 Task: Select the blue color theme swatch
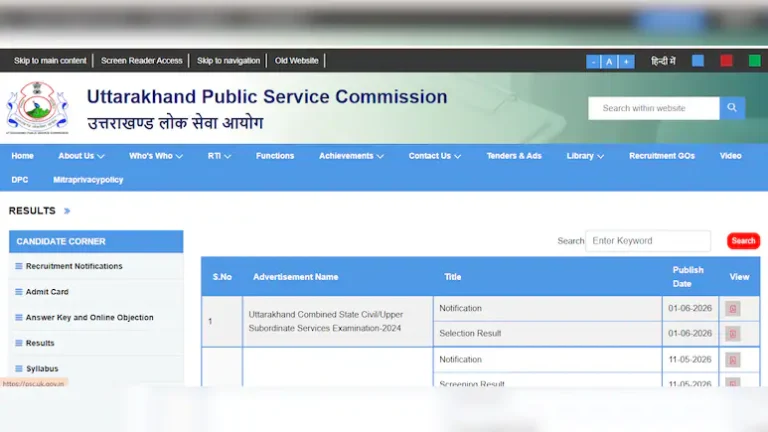point(698,61)
